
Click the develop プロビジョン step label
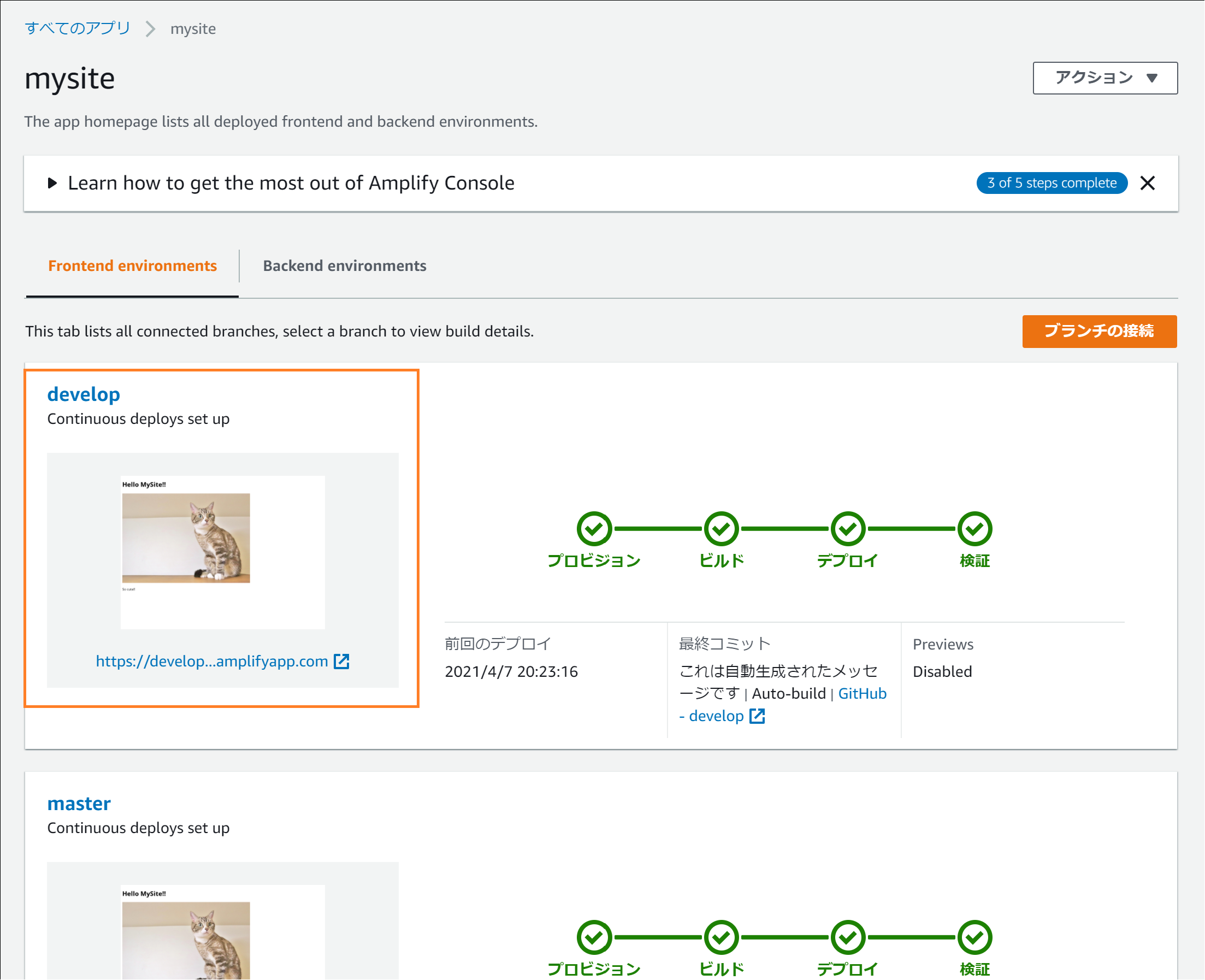coord(594,560)
